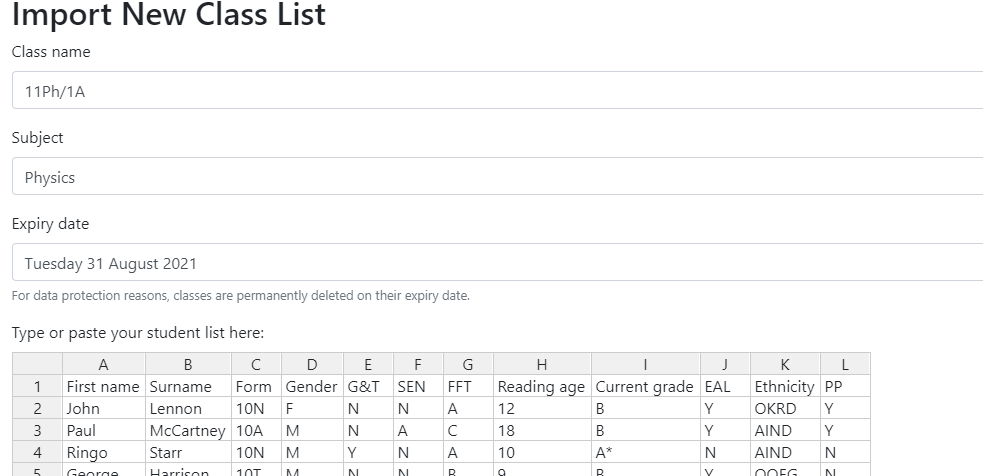Click the 'Ethnicity' header cell

tap(785, 386)
